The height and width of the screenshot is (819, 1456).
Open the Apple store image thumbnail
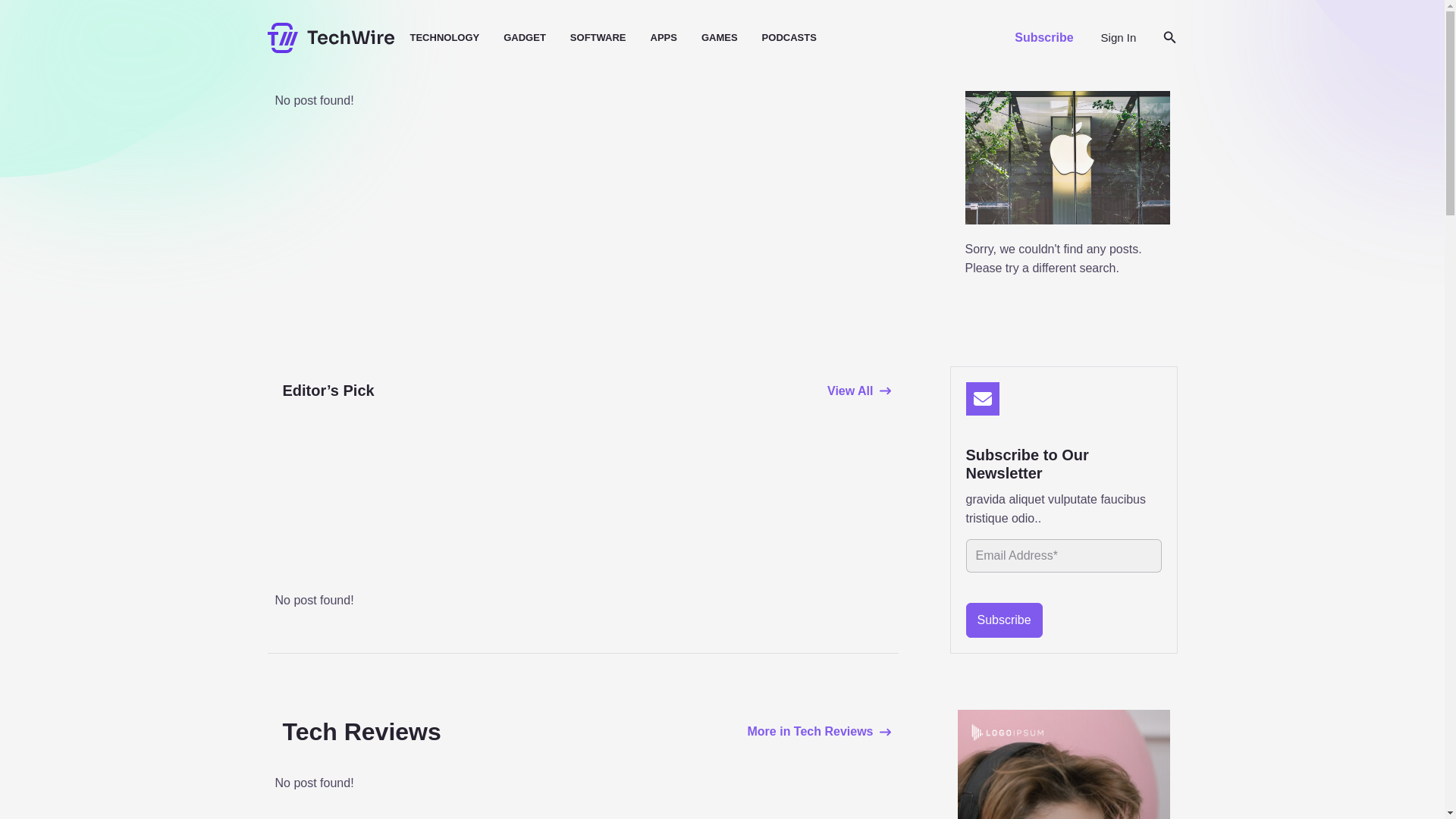click(1067, 158)
